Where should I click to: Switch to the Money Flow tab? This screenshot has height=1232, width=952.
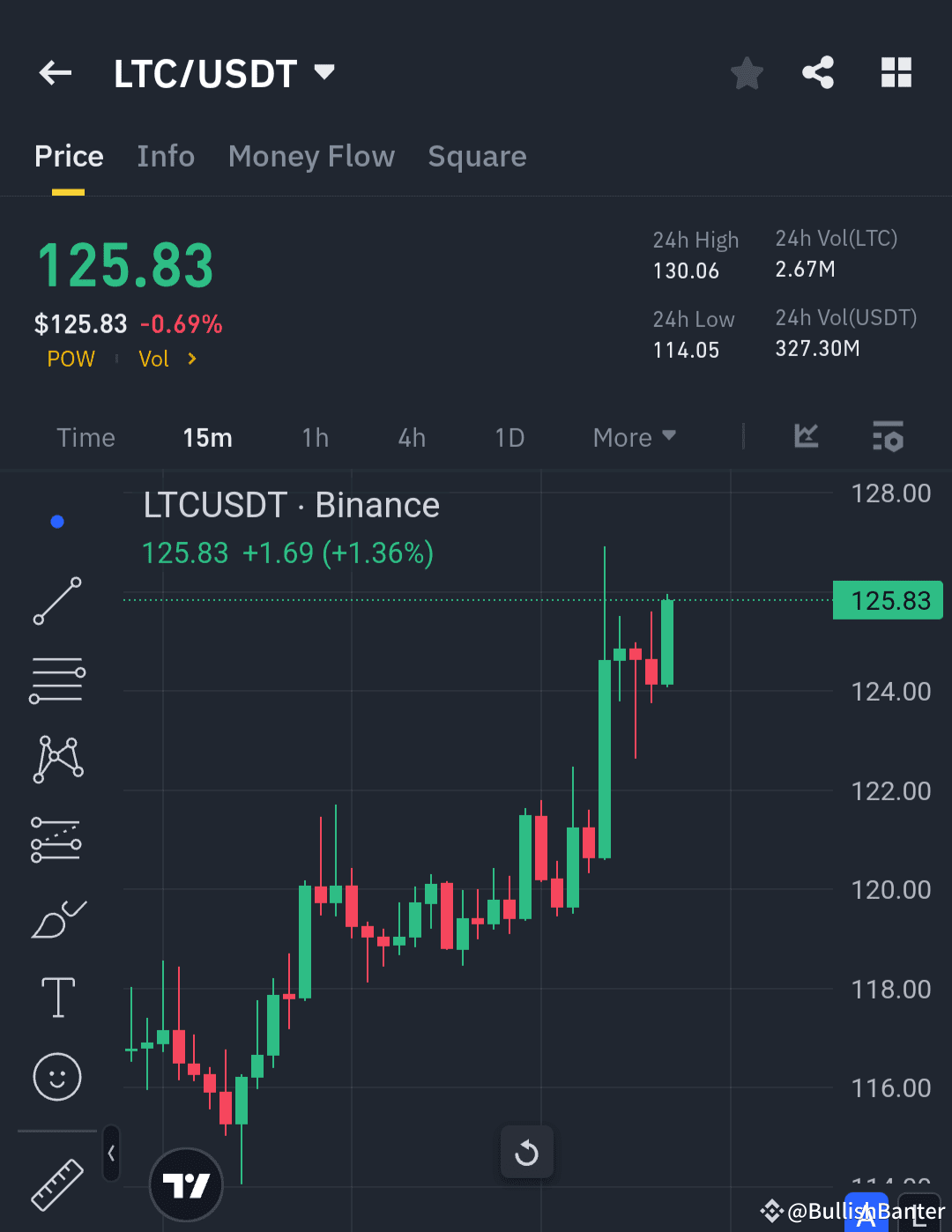tap(310, 156)
